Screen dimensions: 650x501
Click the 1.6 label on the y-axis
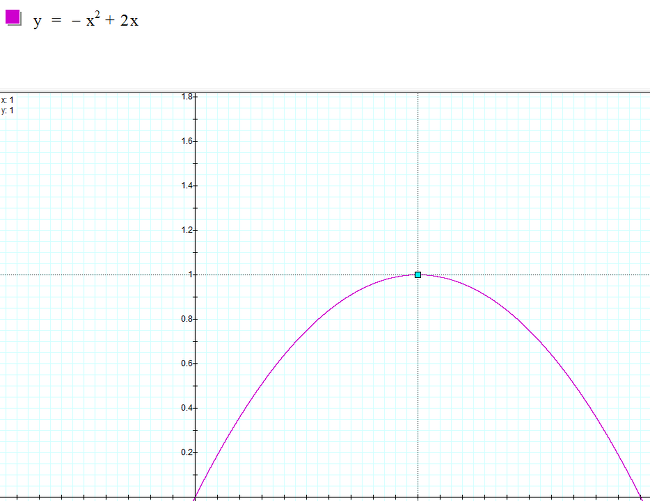pos(187,141)
